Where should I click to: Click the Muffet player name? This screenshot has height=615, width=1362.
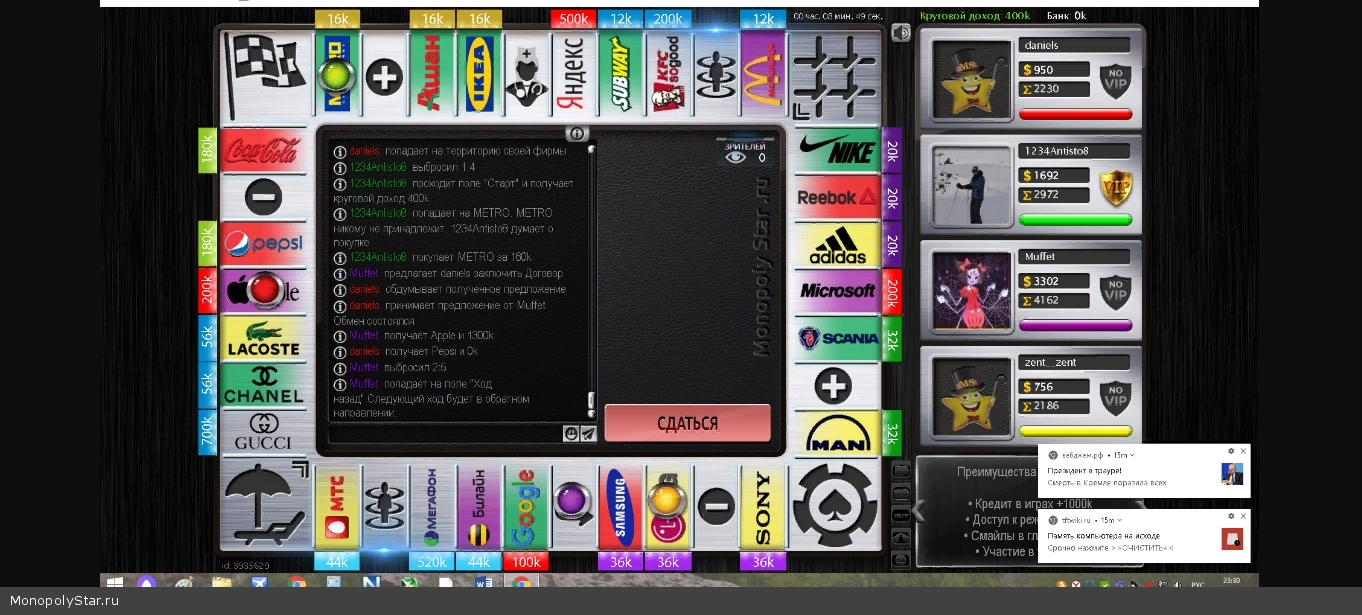(1040, 257)
